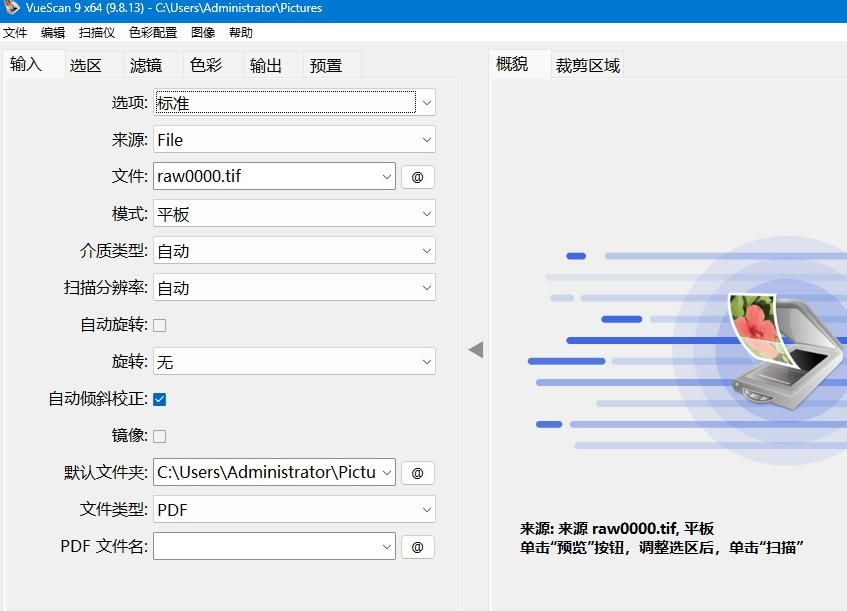The width and height of the screenshot is (847, 611).
Task: Click the status text 来源 raw0000.tif, 平板
Action: (617, 528)
